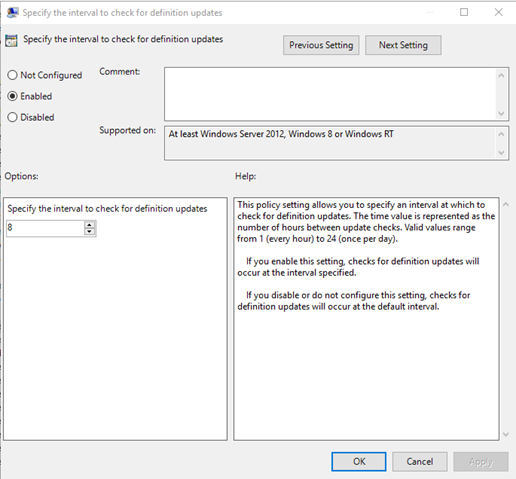This screenshot has height=479, width=516.
Task: Click Help pane scroll down arrow
Action: coord(506,434)
